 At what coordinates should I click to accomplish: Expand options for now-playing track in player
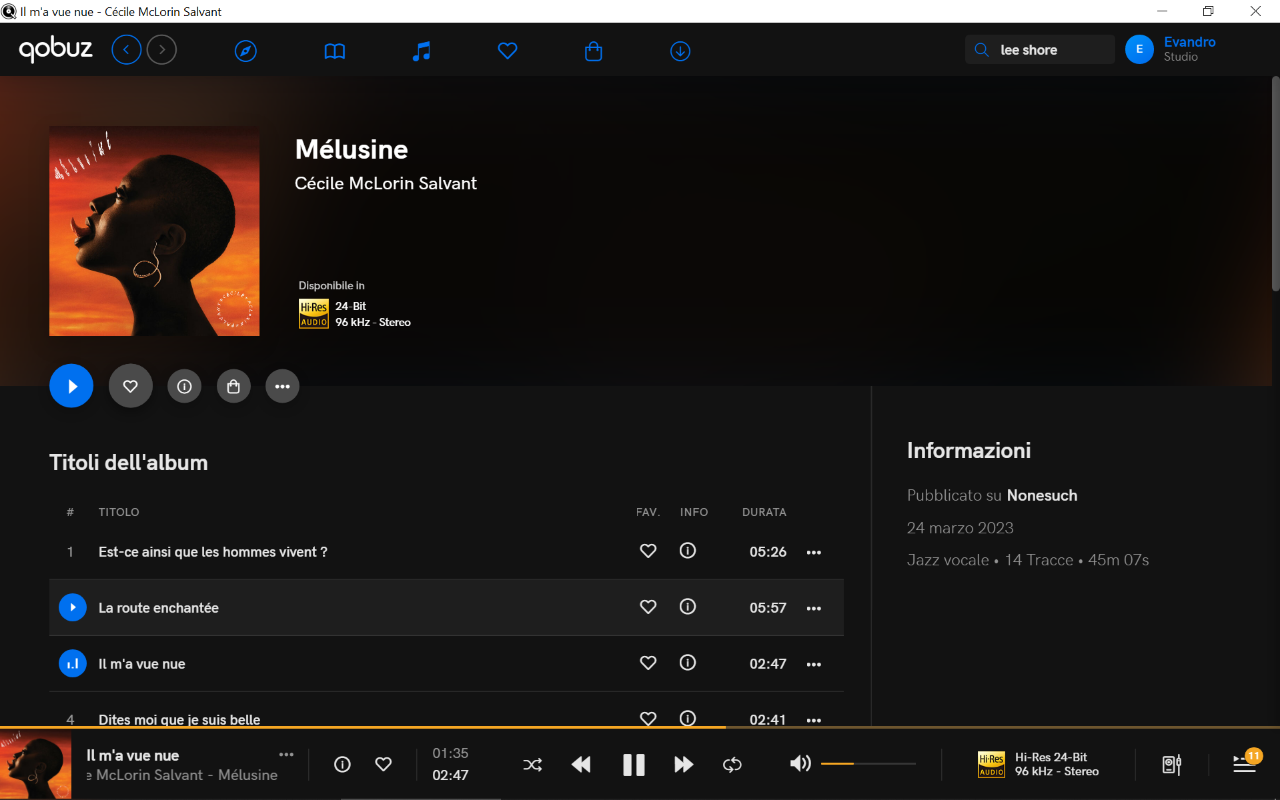(287, 755)
